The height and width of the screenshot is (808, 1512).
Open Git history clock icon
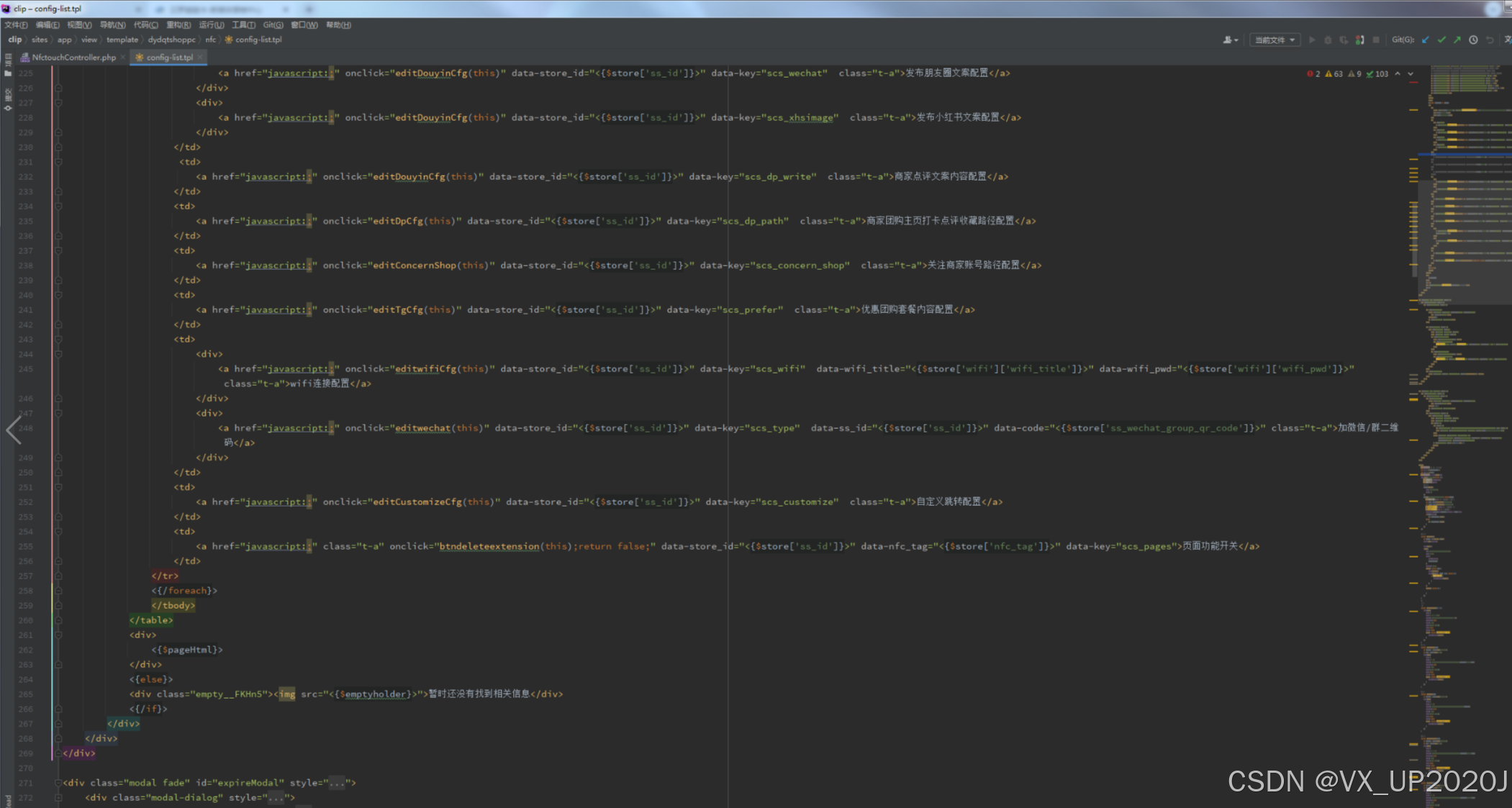(1473, 40)
